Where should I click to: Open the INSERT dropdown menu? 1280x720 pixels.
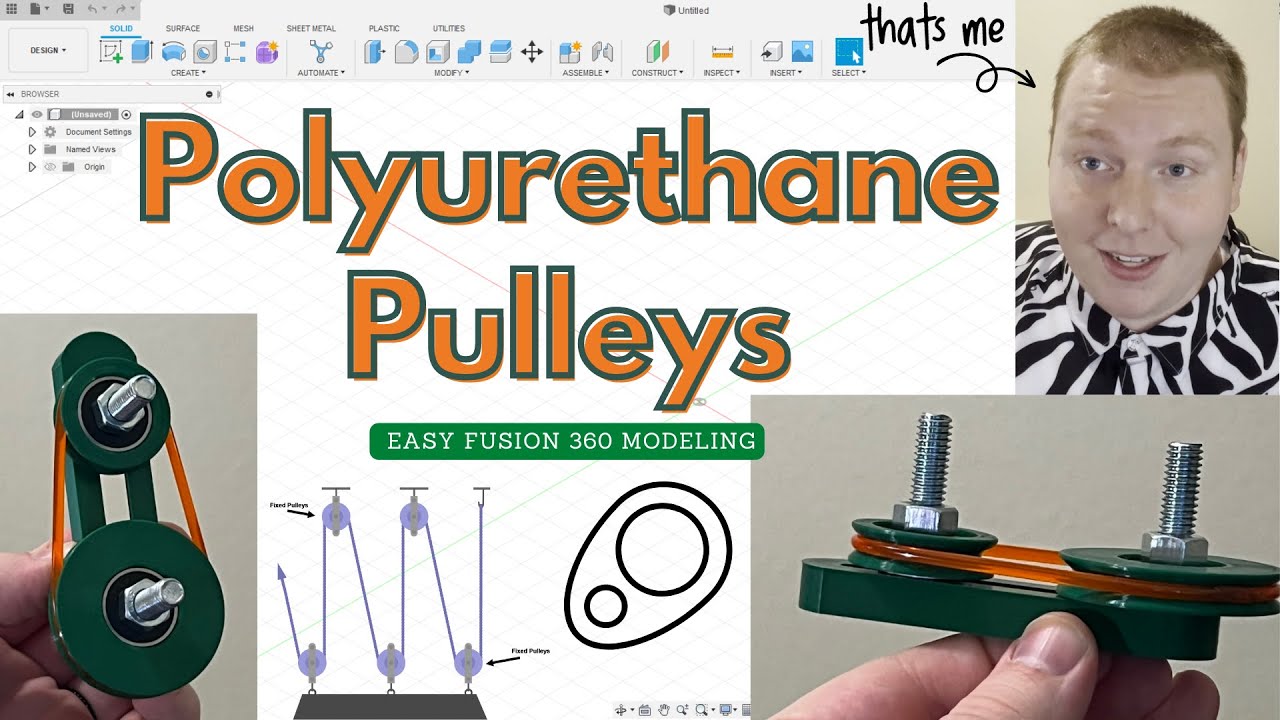(786, 73)
